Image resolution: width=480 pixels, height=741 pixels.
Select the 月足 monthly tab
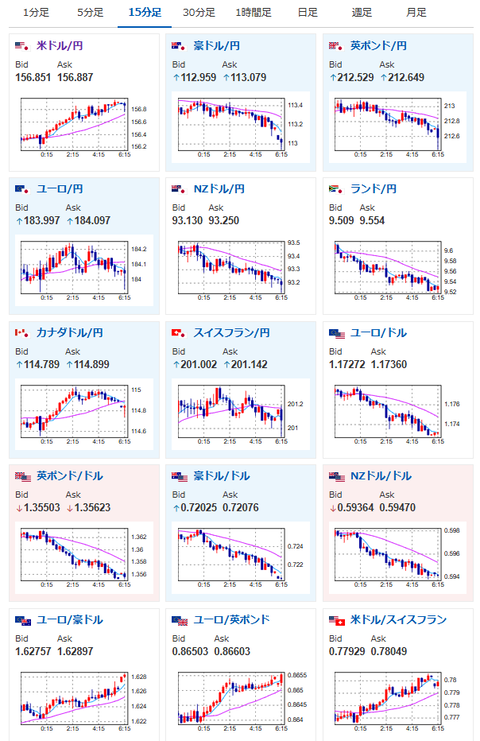tap(416, 13)
